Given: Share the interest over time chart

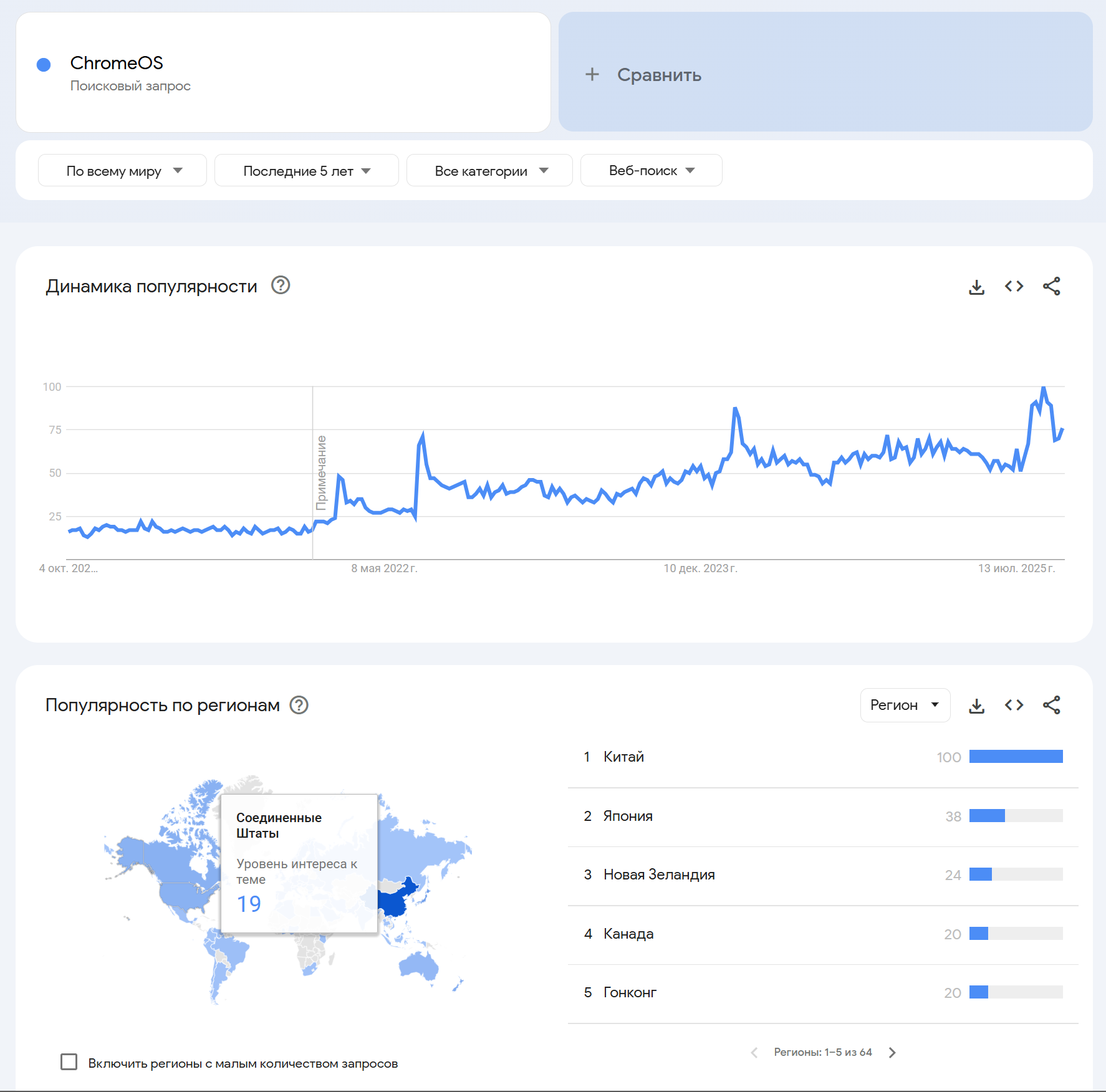Looking at the screenshot, I should [x=1051, y=287].
